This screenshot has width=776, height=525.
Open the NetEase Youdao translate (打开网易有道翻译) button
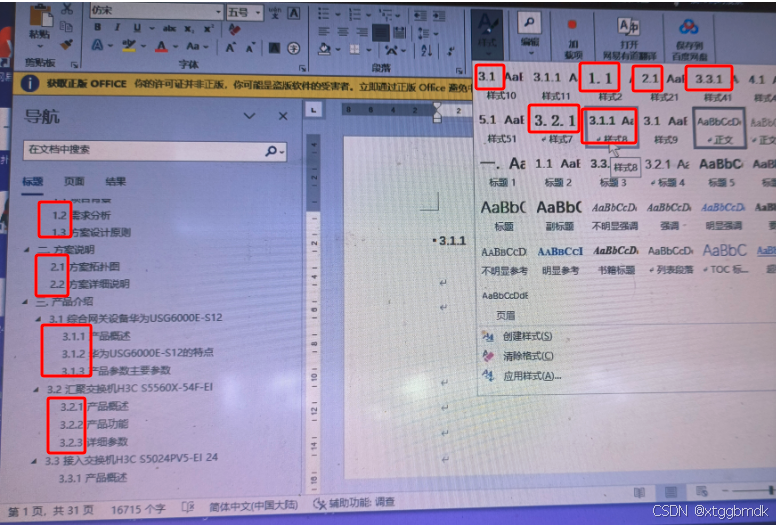coord(629,37)
